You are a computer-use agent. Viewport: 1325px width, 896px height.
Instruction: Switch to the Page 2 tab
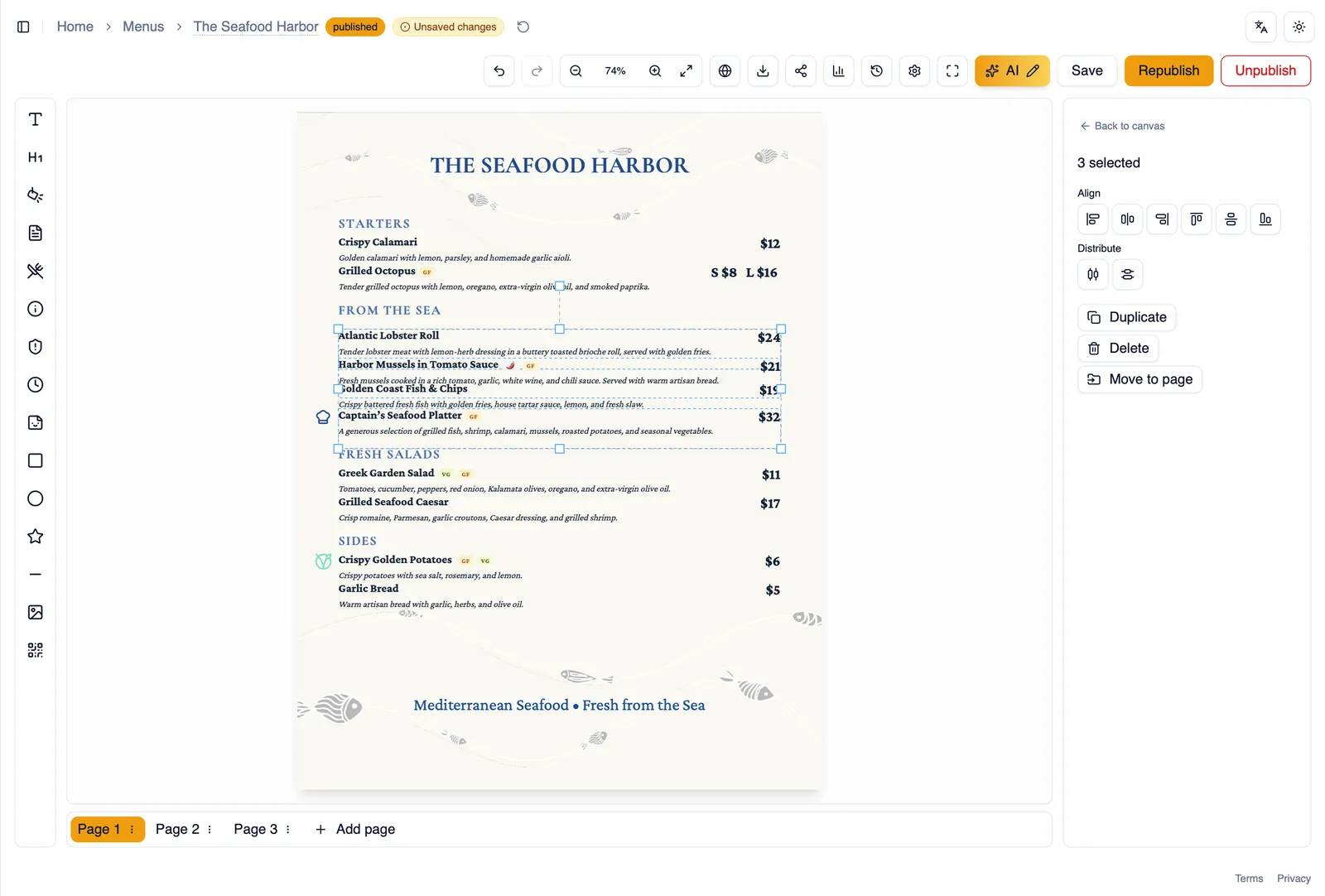pos(177,829)
